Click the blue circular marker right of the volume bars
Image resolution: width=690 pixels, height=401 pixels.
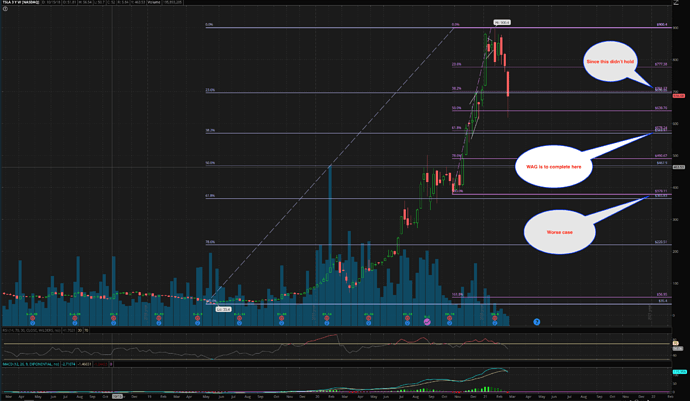pos(537,322)
